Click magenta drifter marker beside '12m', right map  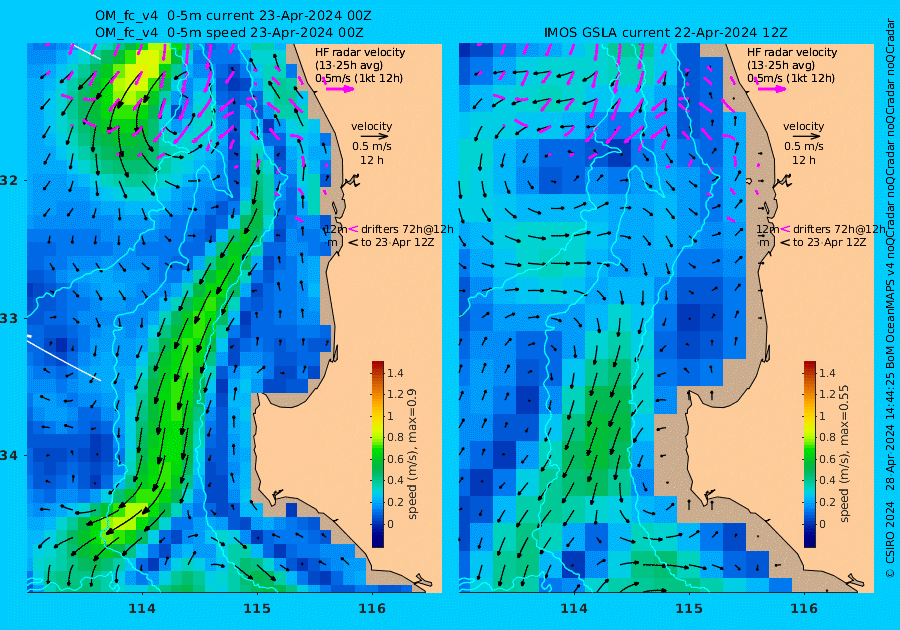tap(785, 229)
